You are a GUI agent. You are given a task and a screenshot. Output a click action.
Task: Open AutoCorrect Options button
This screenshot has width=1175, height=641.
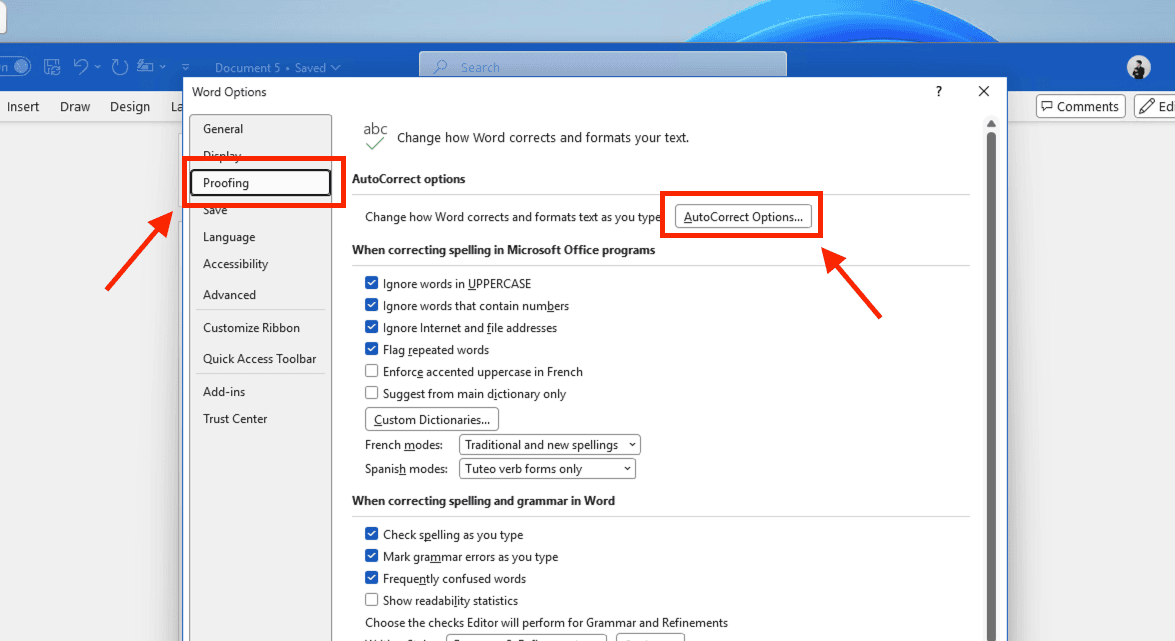743,217
